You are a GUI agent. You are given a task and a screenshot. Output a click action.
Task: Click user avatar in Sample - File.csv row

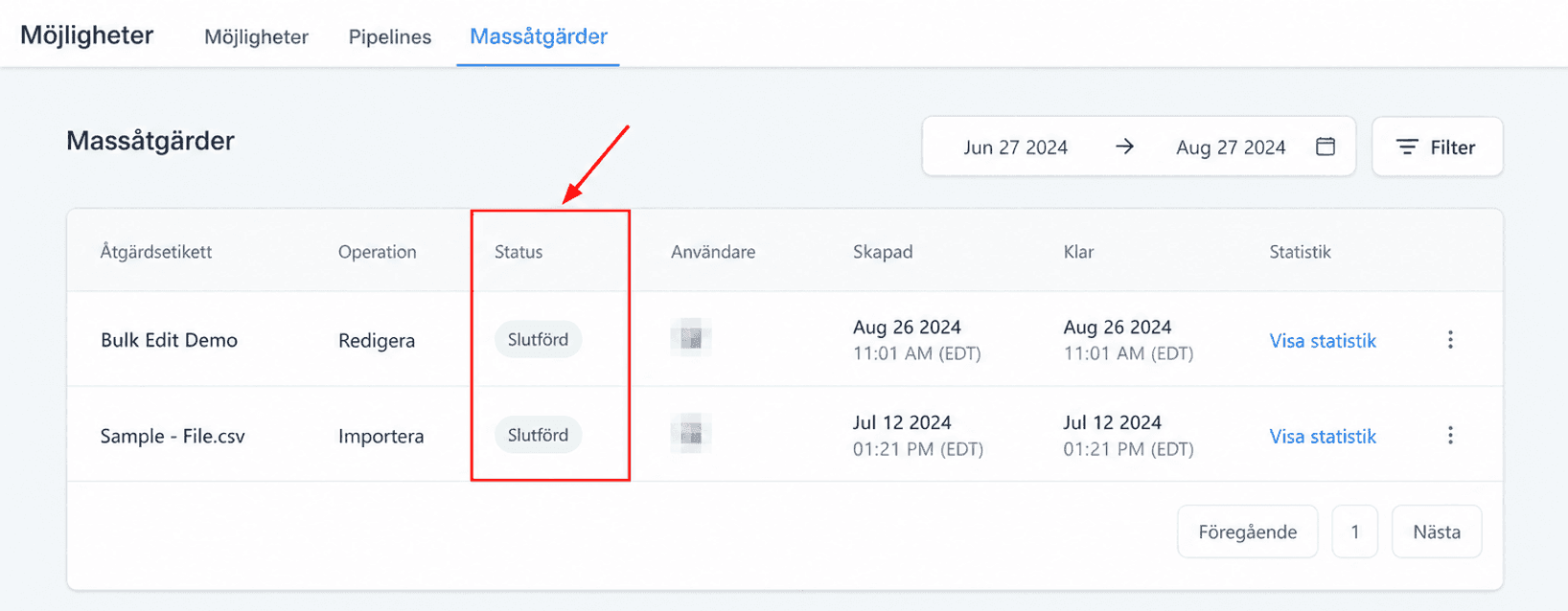click(691, 433)
